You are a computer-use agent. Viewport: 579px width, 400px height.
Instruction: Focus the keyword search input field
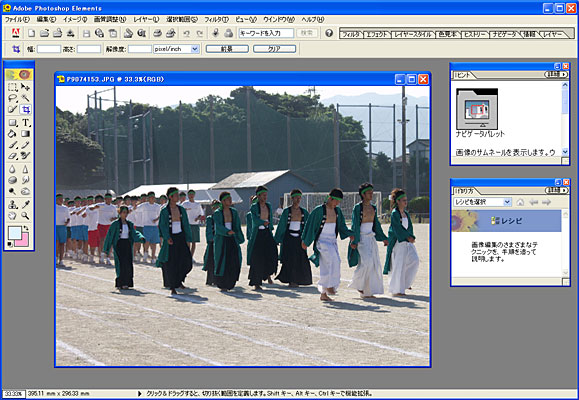pos(266,33)
